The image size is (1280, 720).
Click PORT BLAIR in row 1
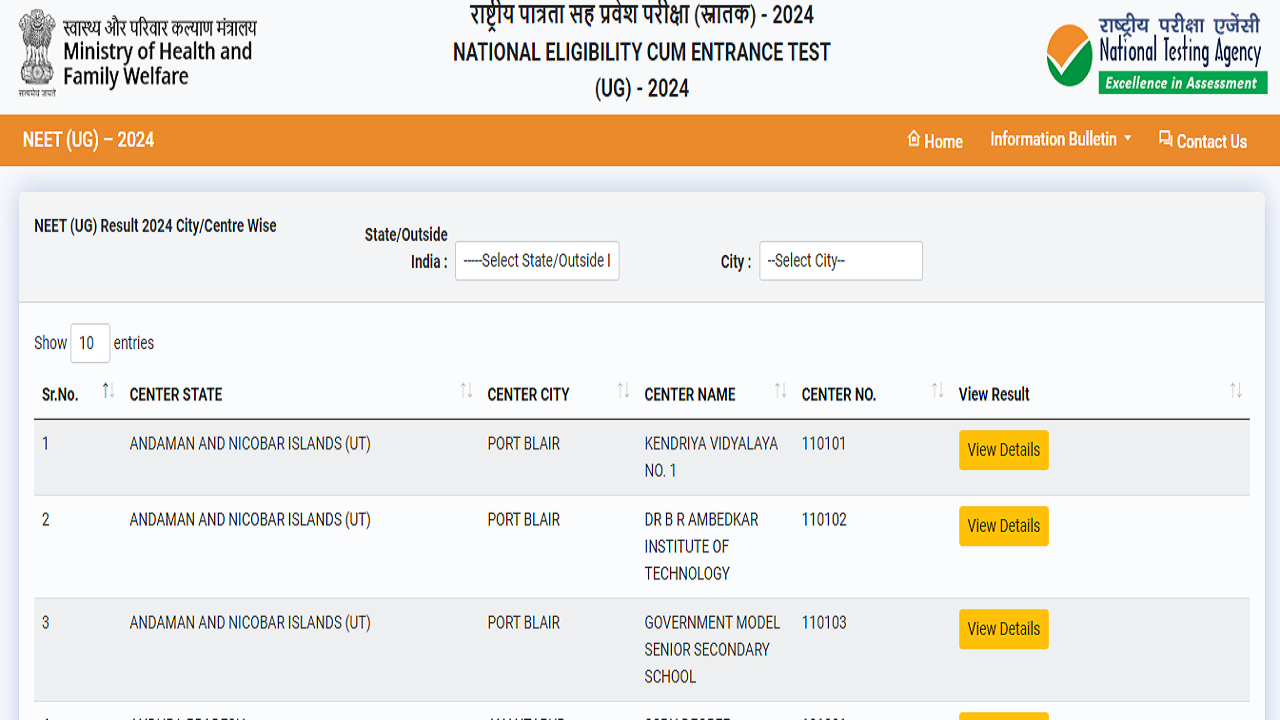point(524,443)
